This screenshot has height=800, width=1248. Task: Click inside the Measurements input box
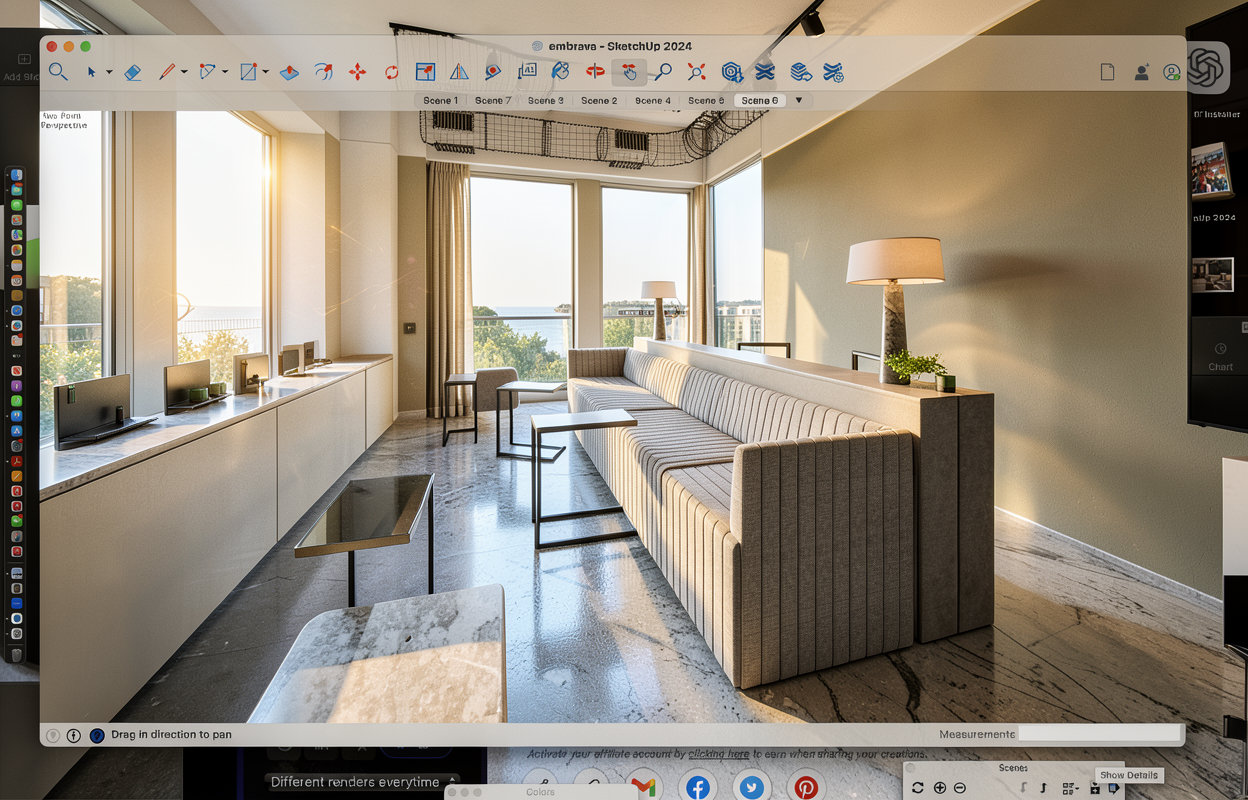[x=1099, y=734]
